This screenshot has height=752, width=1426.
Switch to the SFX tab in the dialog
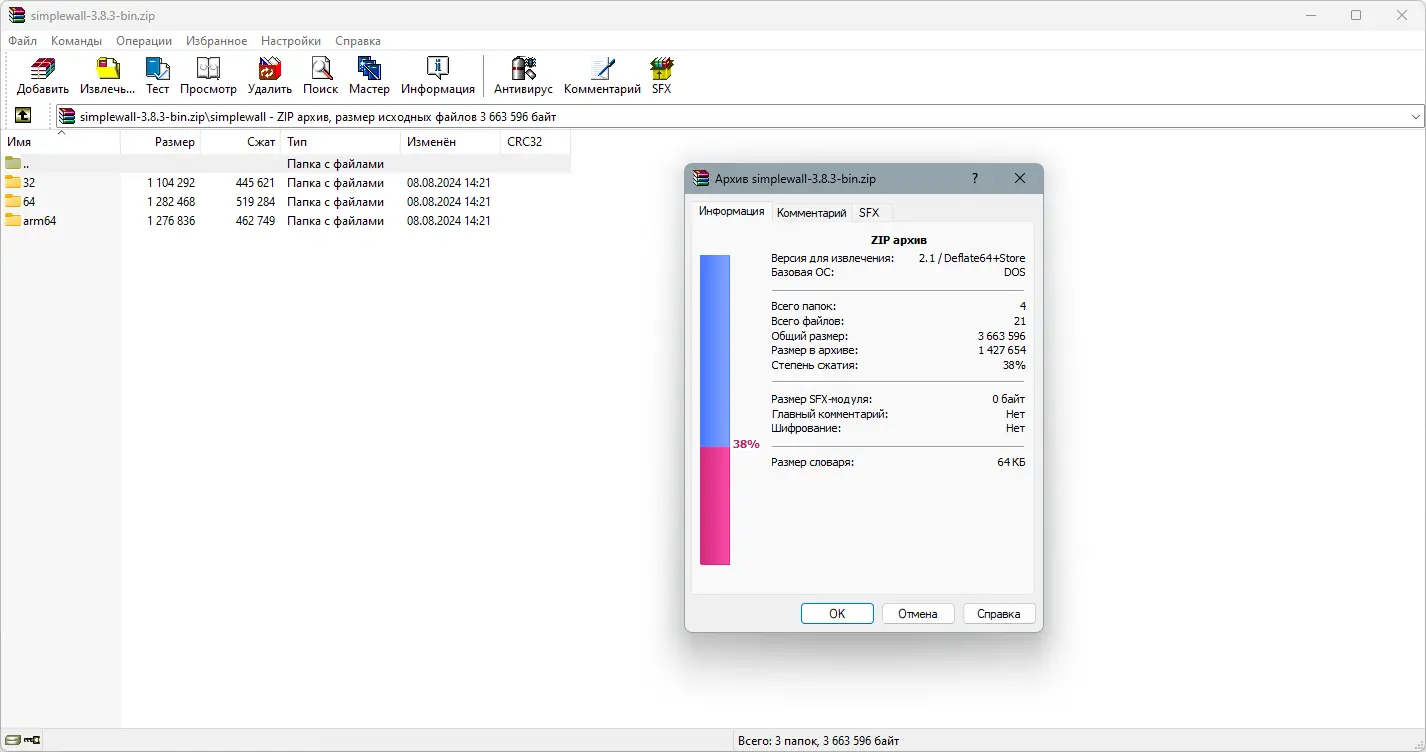[869, 213]
